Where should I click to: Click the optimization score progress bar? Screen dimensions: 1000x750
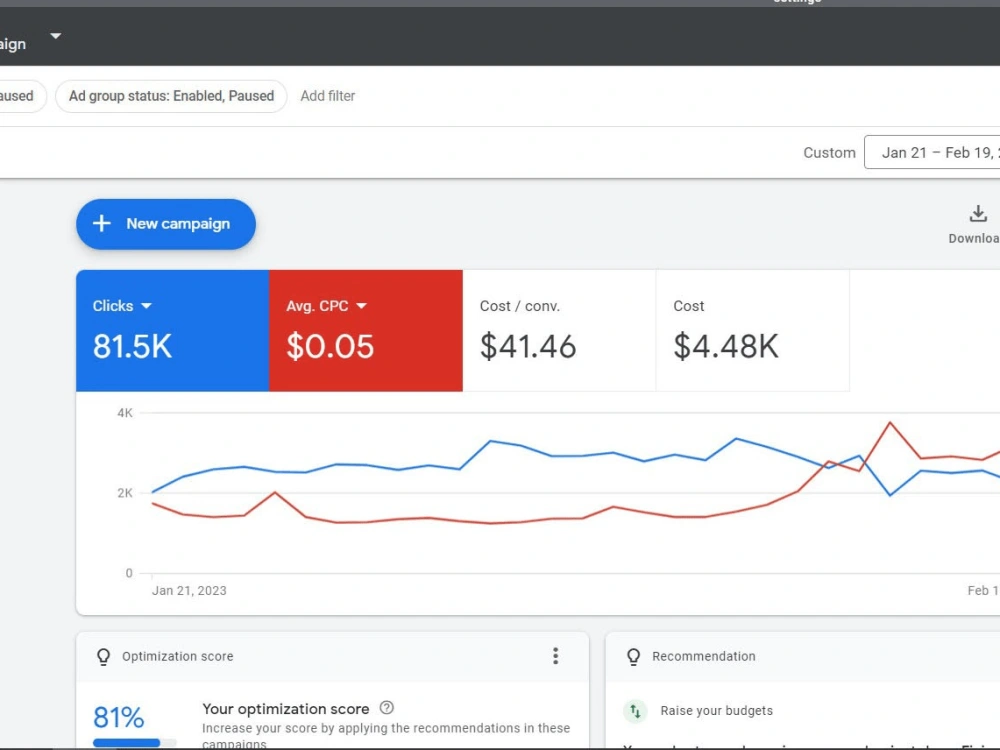[x=135, y=743]
